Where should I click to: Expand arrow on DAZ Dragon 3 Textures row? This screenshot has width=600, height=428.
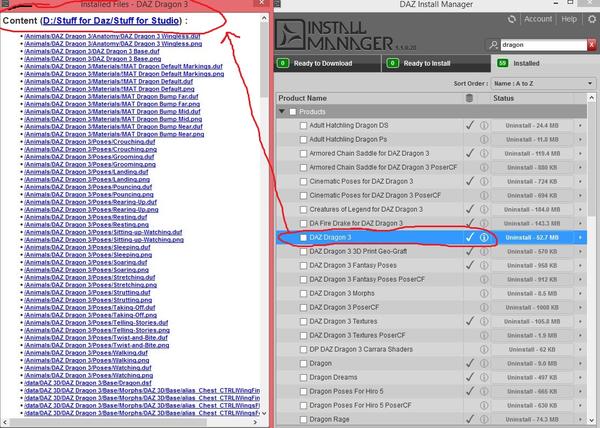point(580,321)
